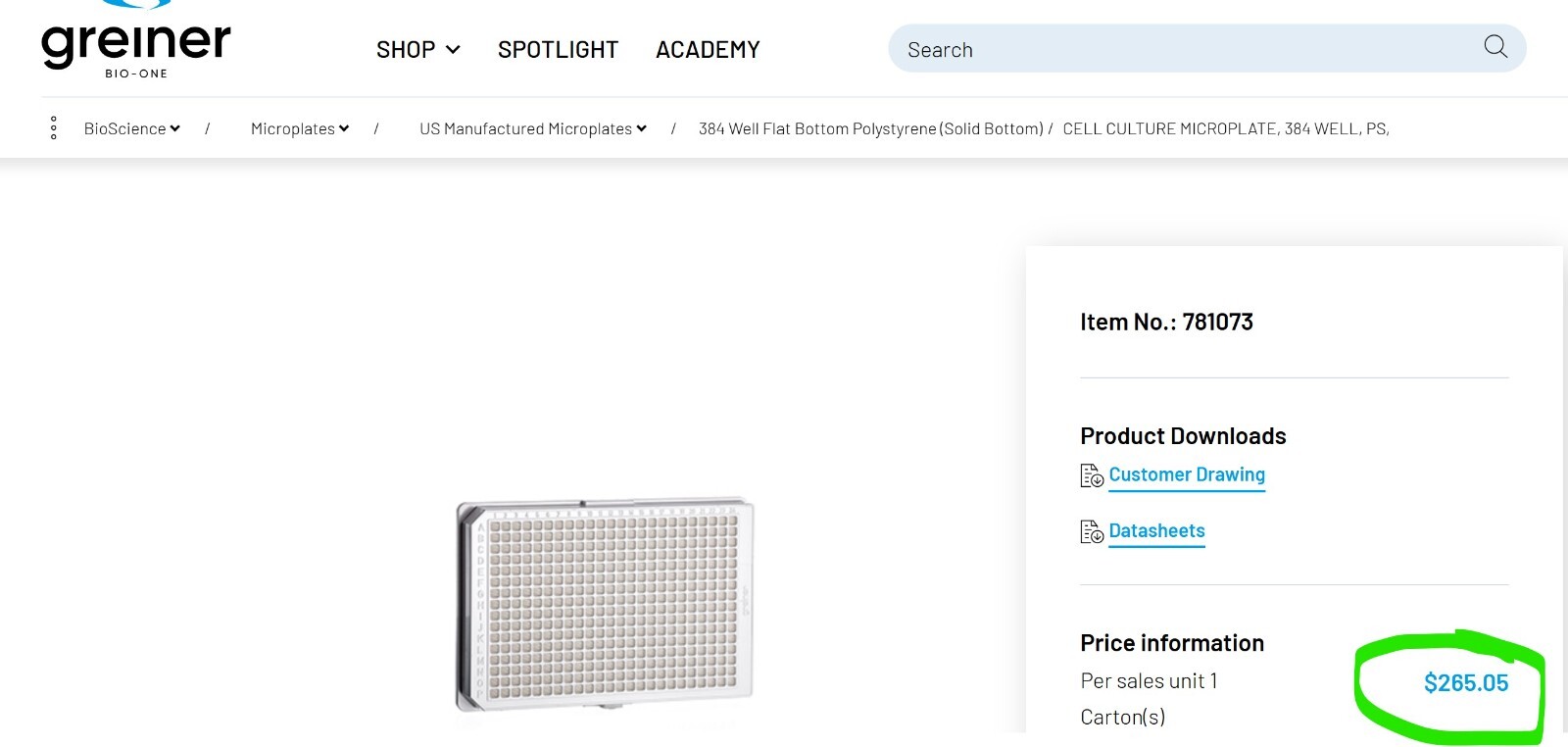Open the SHOP menu item
Screen dimensions: 1568x747
pos(406,50)
